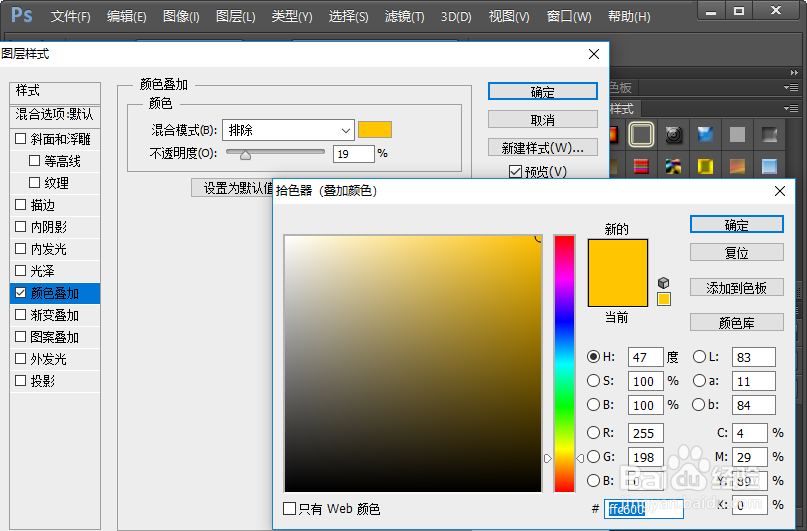Apply the dark beveled gray style preset
The width and height of the screenshot is (807, 531).
click(769, 135)
